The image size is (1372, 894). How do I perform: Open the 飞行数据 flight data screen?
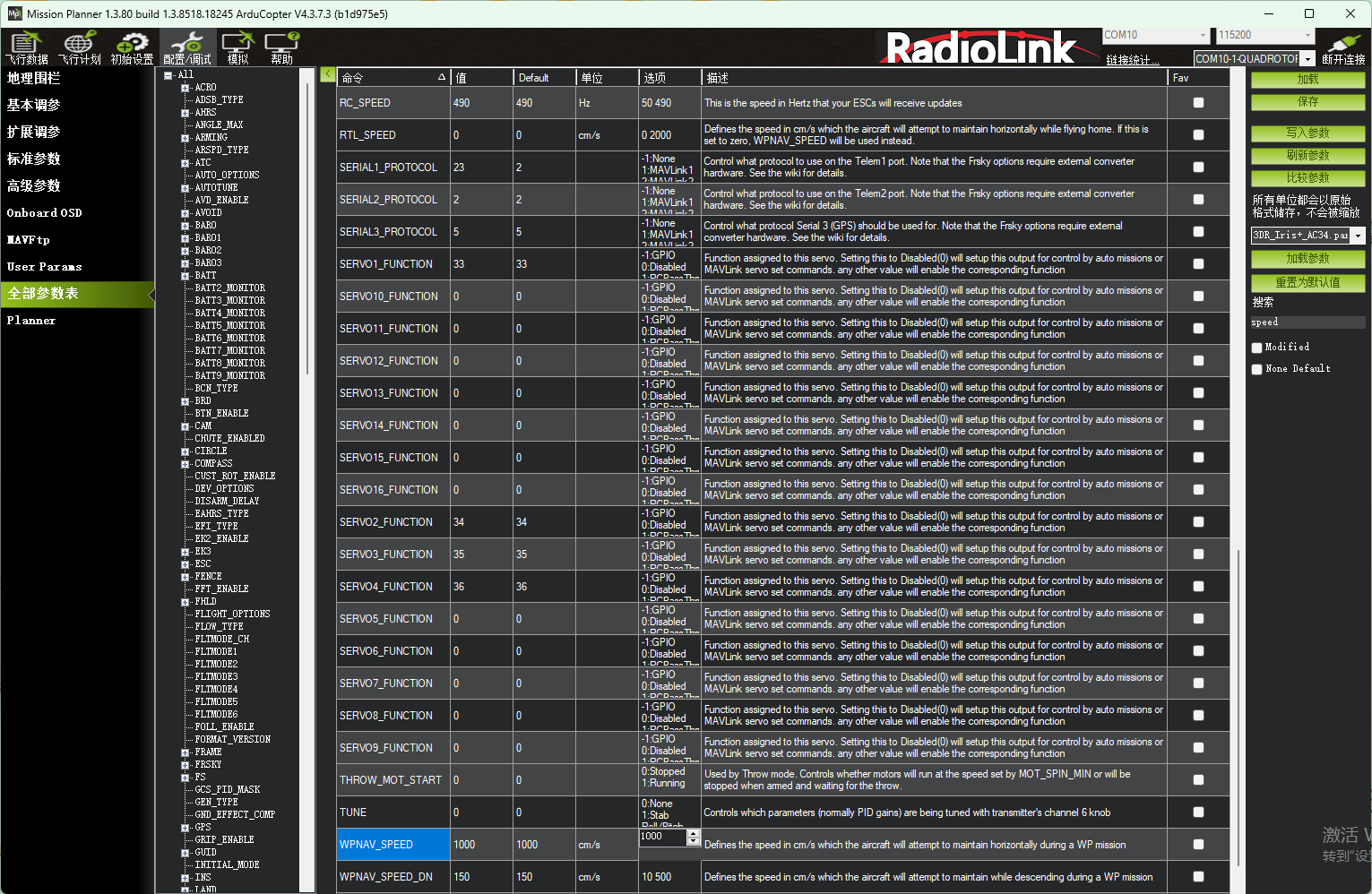[x=26, y=47]
